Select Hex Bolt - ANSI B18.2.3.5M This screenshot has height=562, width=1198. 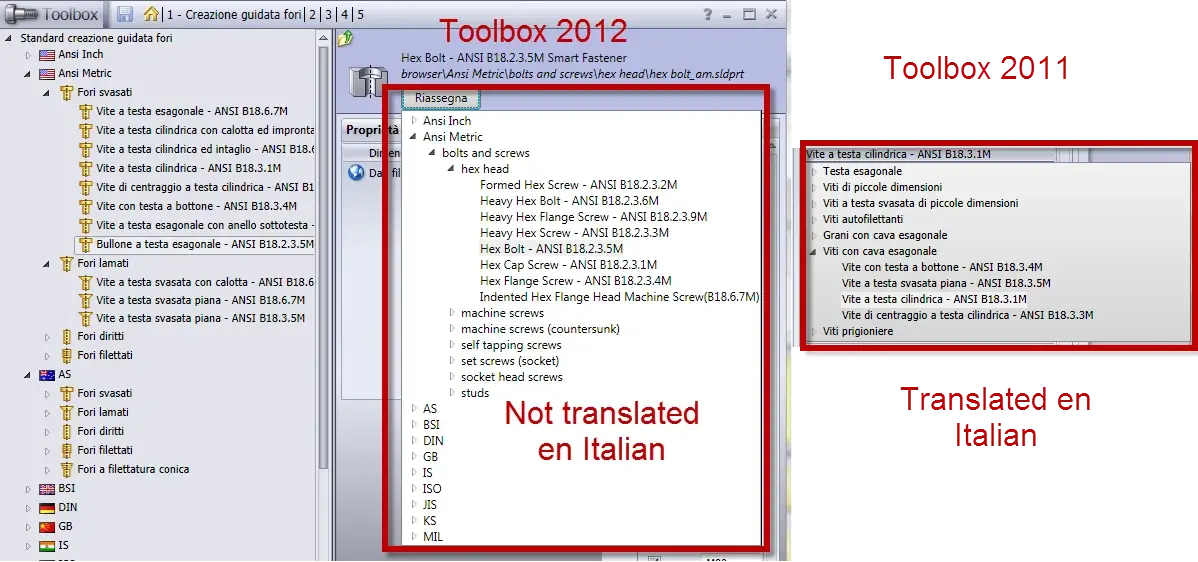click(551, 249)
